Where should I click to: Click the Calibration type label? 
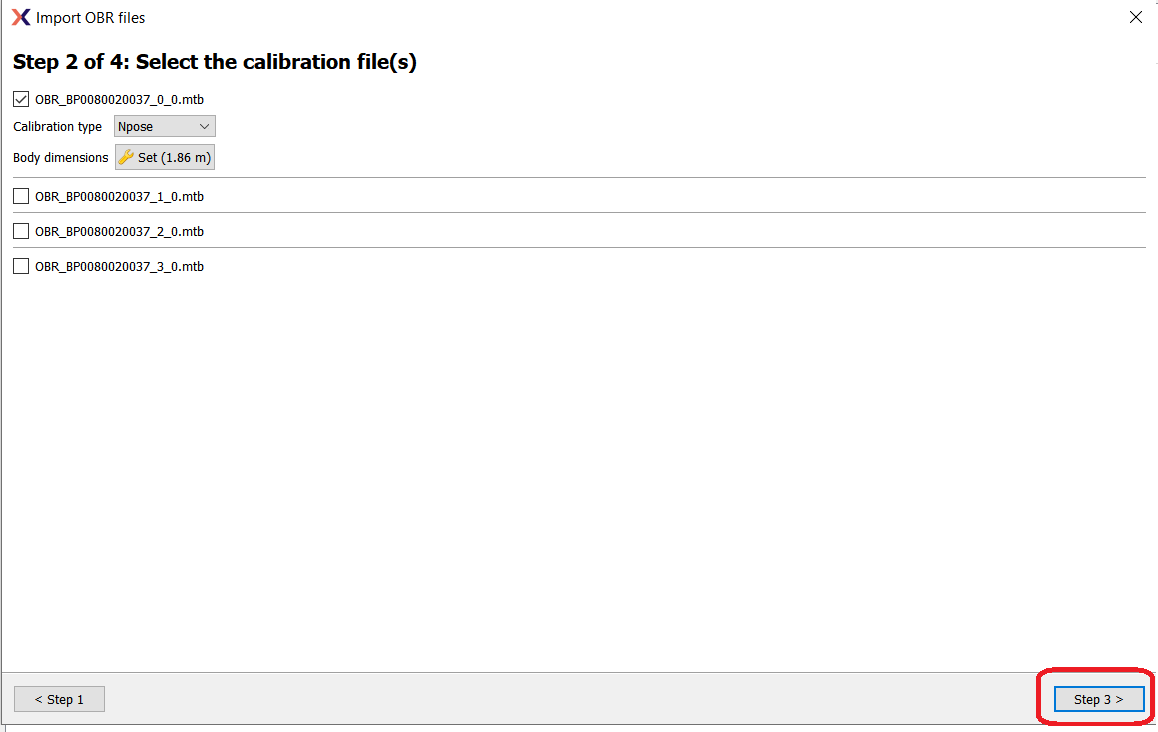tap(58, 126)
